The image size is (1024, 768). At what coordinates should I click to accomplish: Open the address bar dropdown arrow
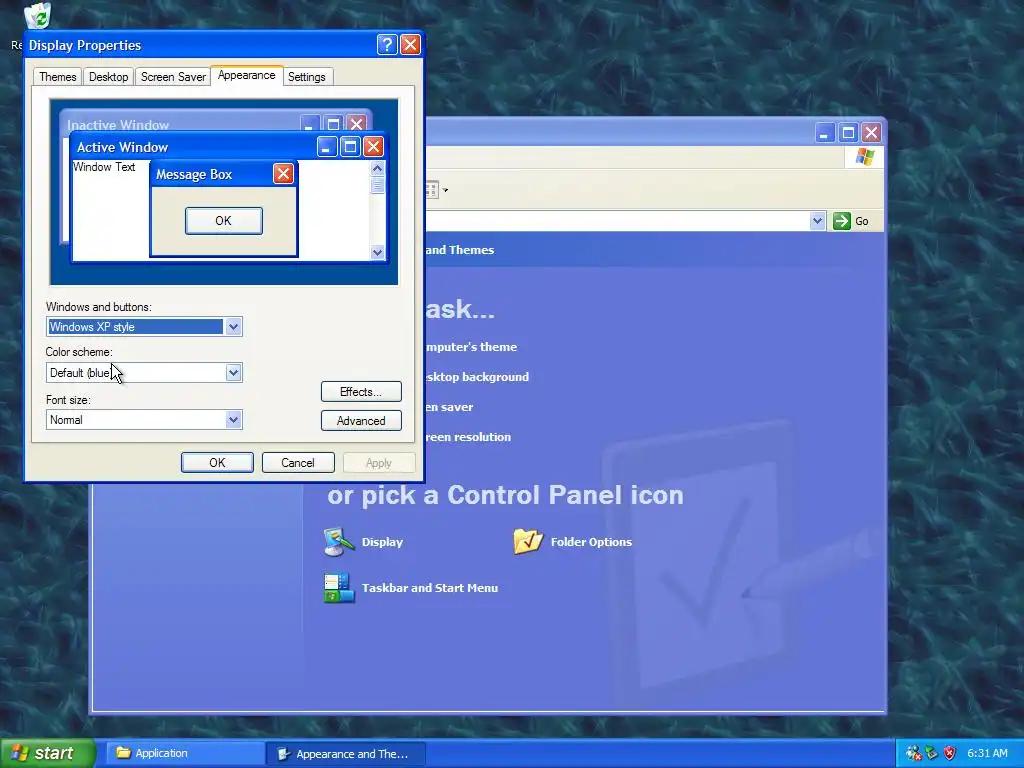click(x=817, y=221)
